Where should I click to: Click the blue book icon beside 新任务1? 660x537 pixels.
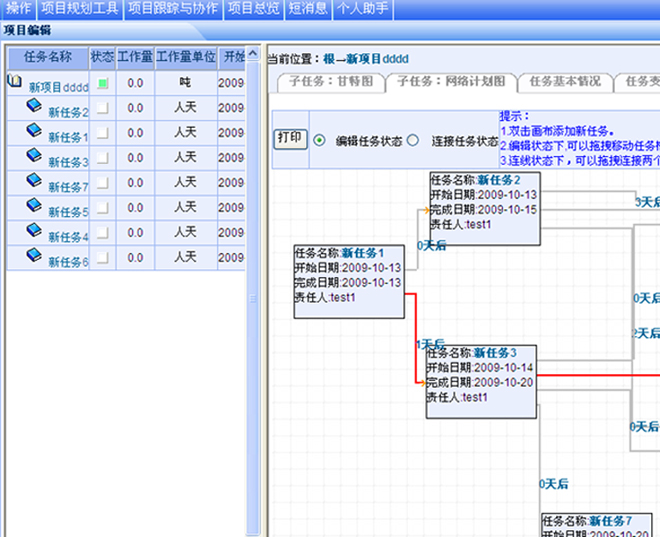click(33, 131)
